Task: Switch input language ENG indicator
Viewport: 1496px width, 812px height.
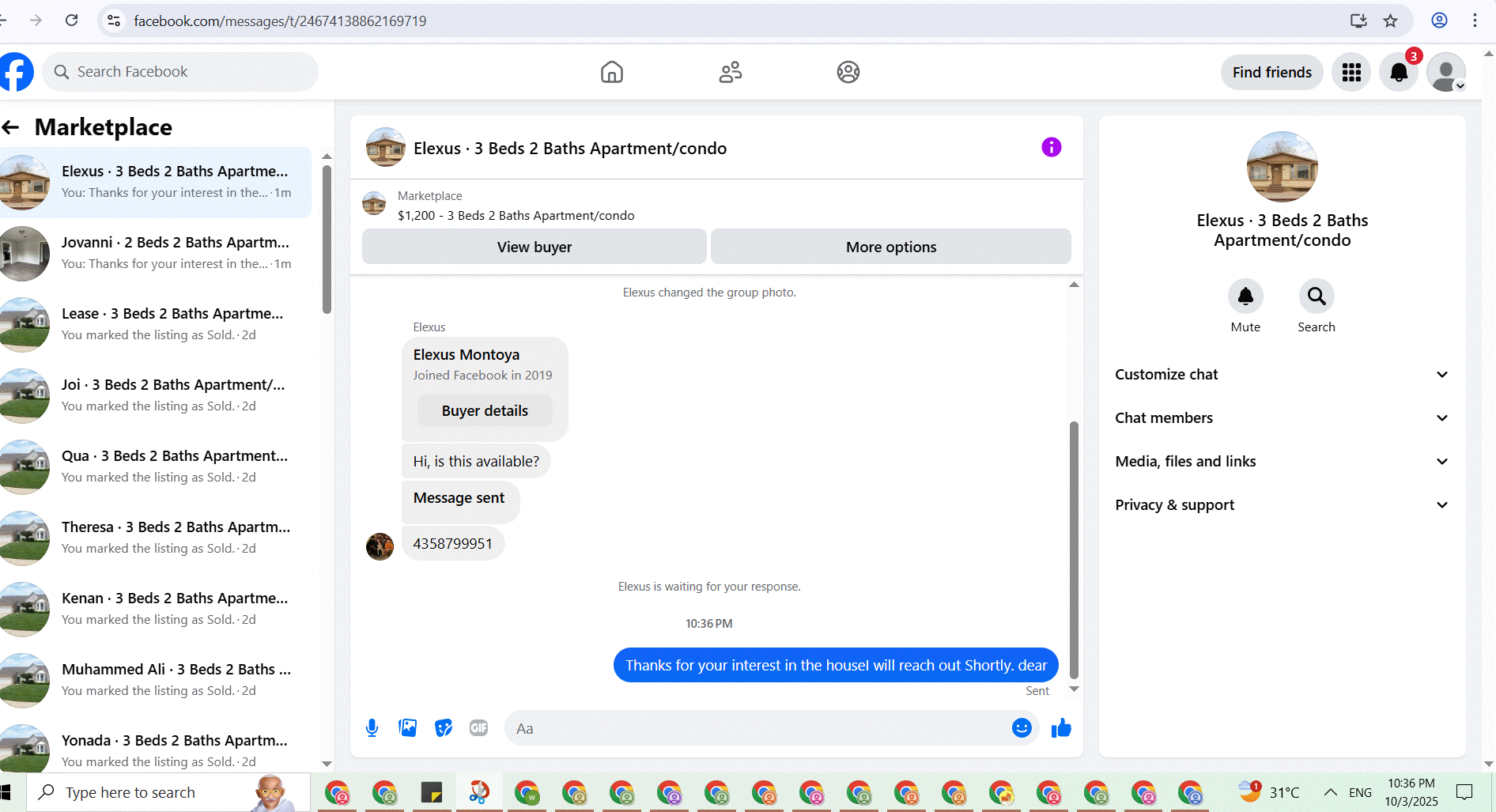Action: [1360, 792]
